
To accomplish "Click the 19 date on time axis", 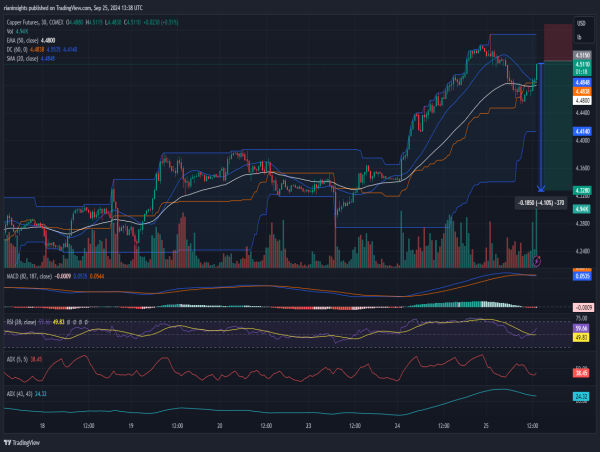I will coord(131,426).
